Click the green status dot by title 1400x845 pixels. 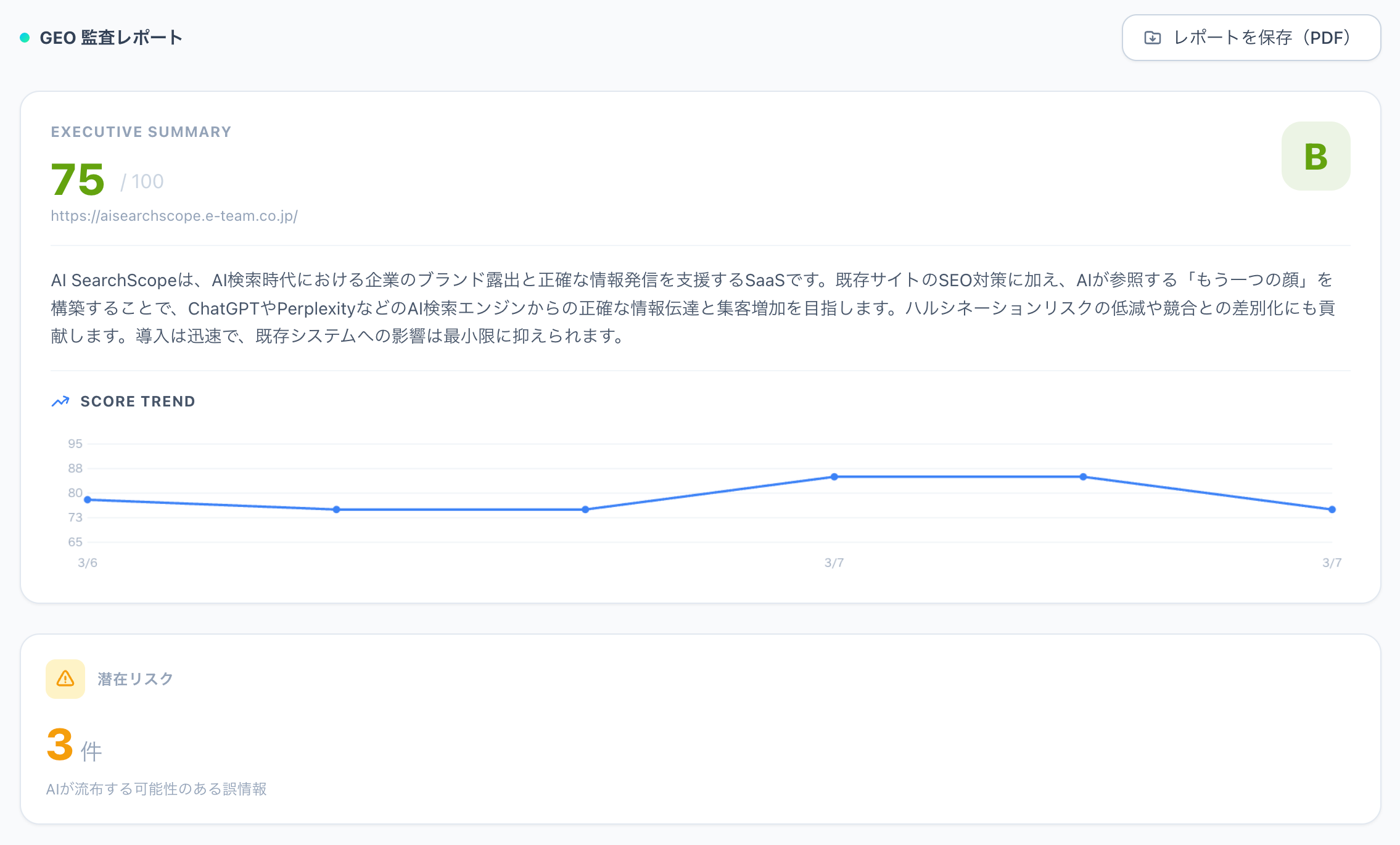click(x=25, y=38)
